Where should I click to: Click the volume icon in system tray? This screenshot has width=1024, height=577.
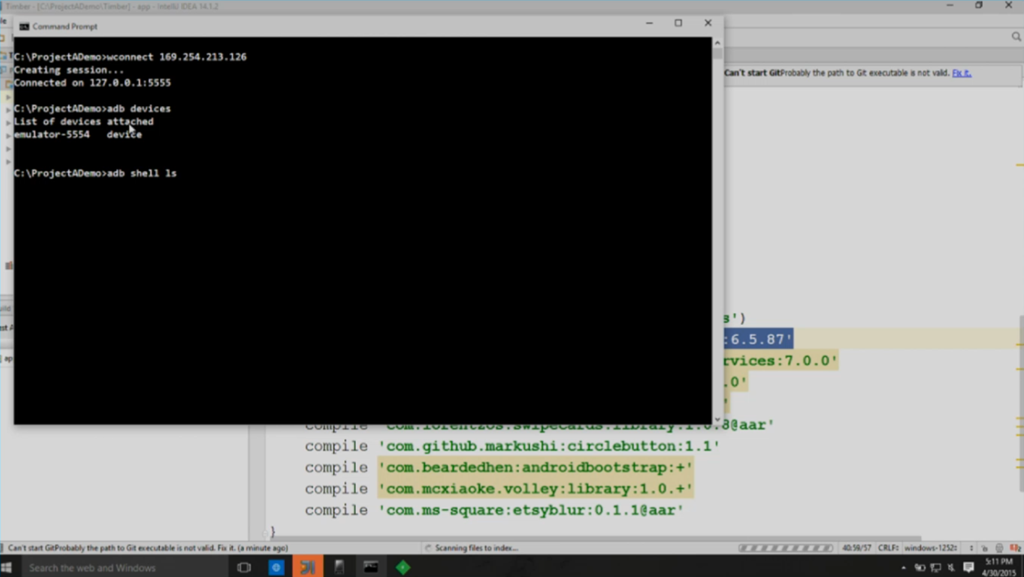click(951, 568)
